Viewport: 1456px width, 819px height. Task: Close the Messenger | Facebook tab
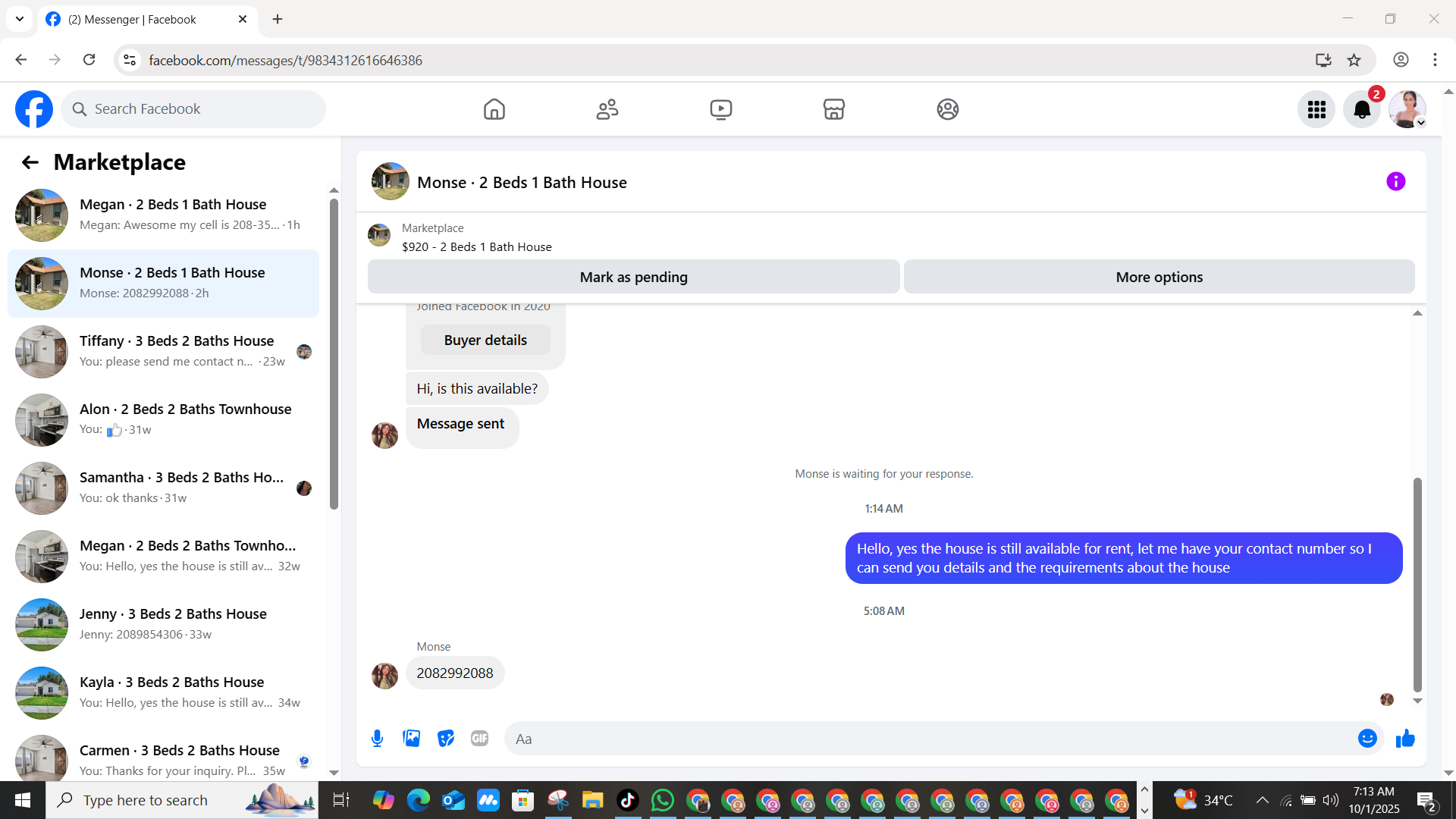point(243,19)
